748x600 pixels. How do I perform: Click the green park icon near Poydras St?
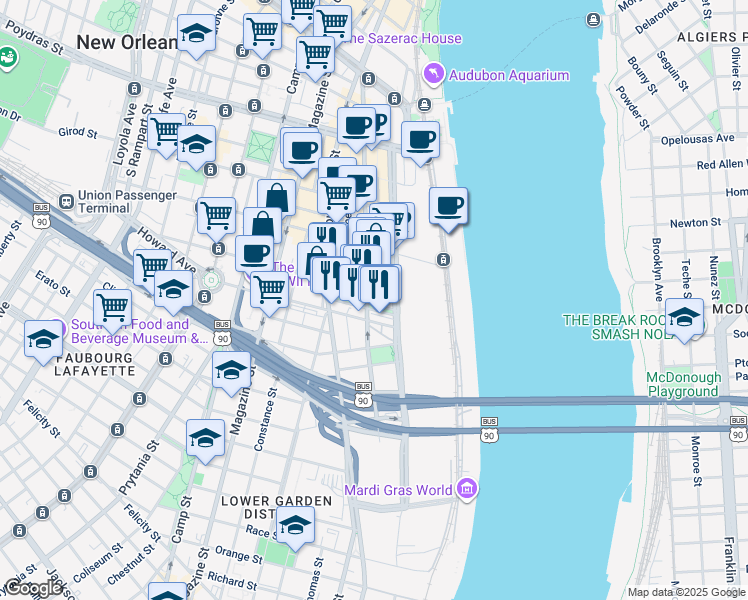[x=8, y=57]
